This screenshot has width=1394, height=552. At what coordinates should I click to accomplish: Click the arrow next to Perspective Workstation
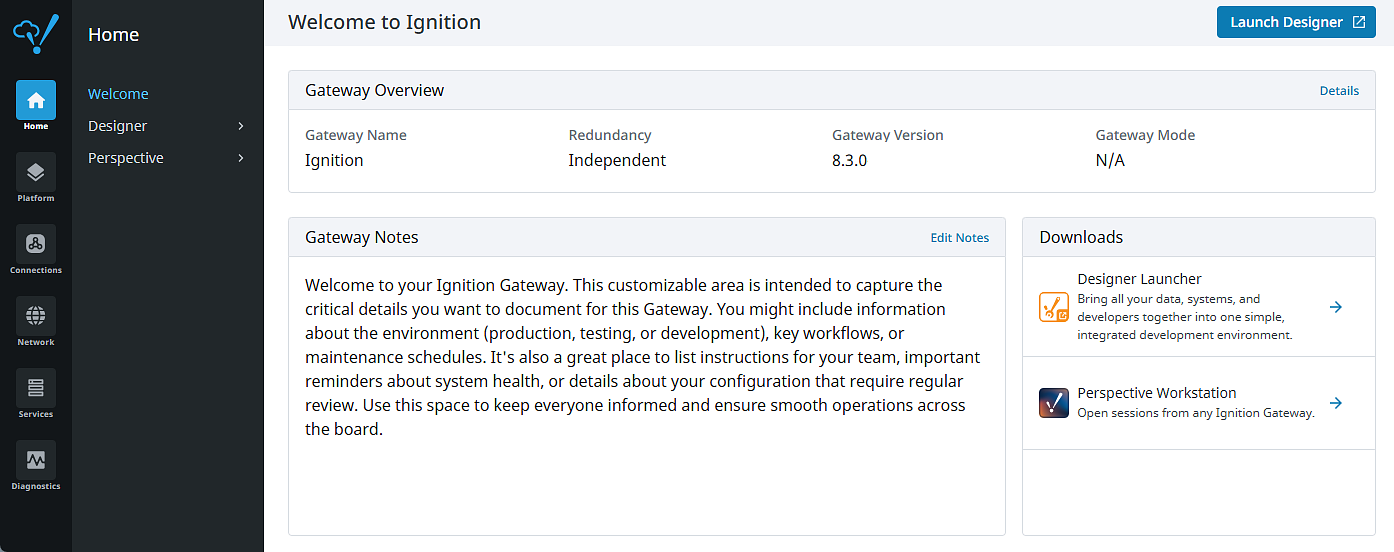point(1336,403)
